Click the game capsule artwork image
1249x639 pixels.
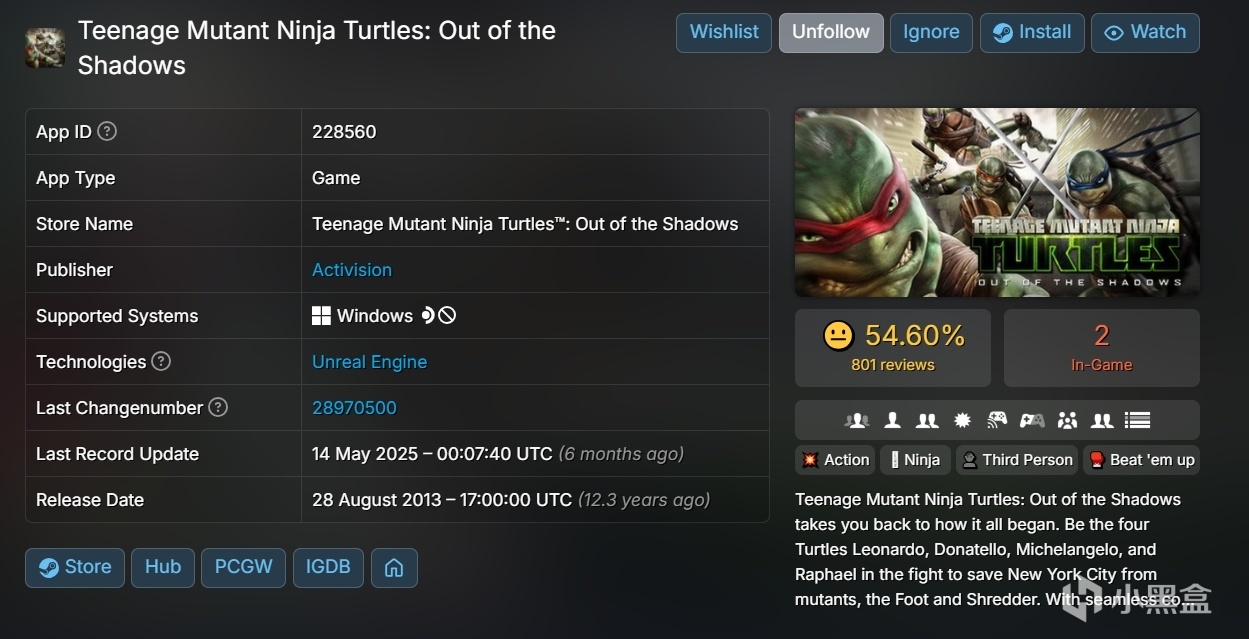[x=997, y=202]
